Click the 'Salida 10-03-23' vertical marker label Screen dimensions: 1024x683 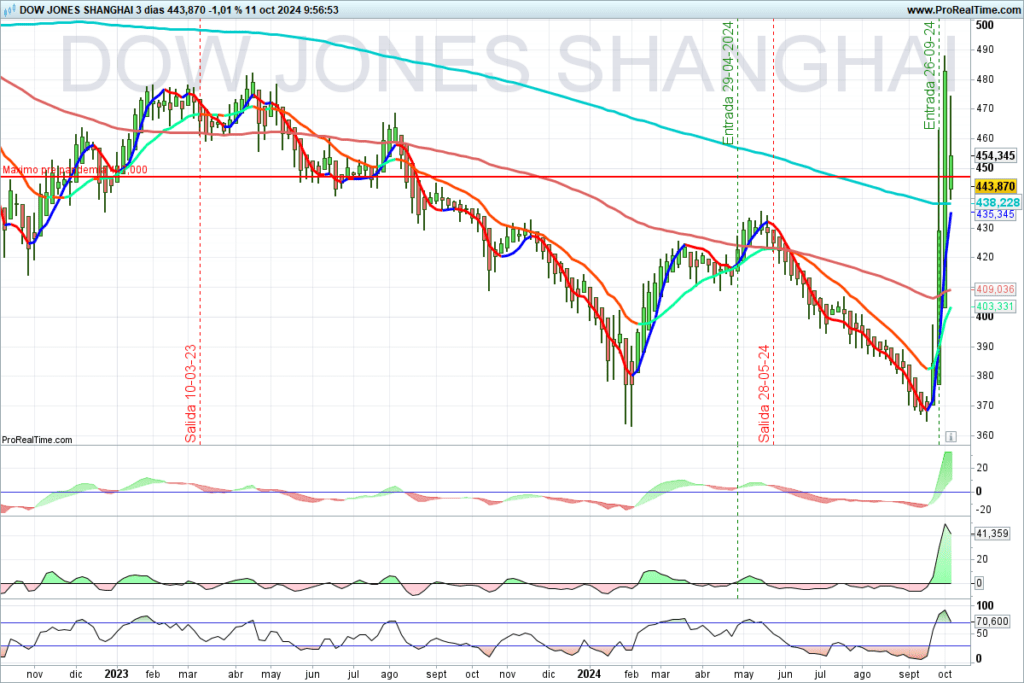[191, 394]
